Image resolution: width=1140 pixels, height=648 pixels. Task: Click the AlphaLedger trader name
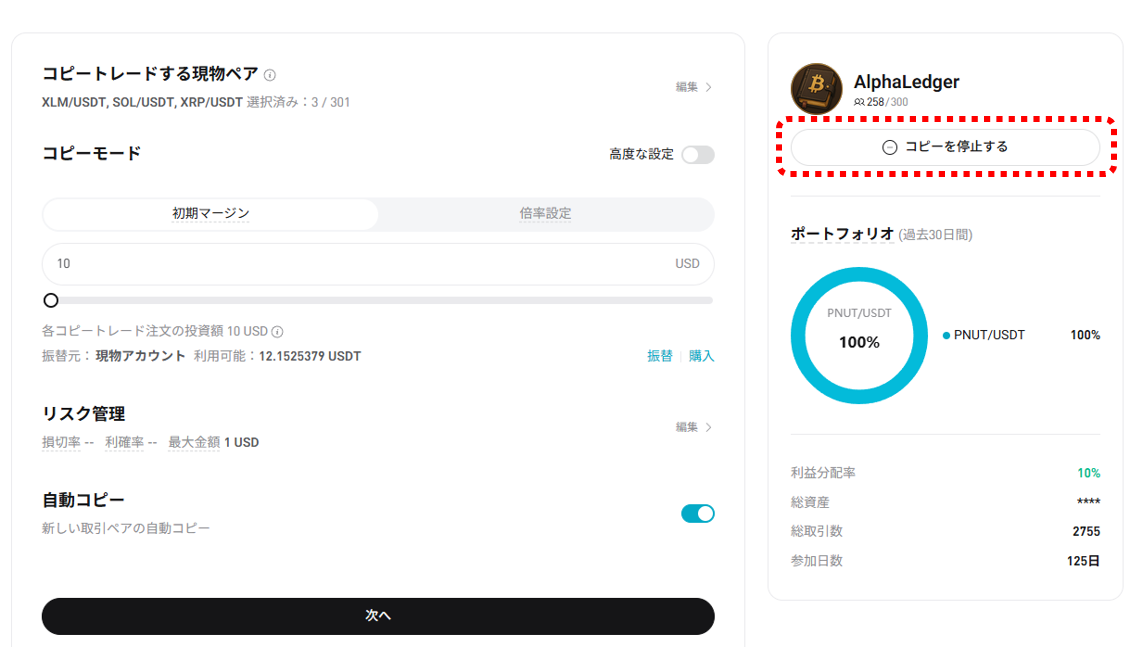tap(906, 82)
